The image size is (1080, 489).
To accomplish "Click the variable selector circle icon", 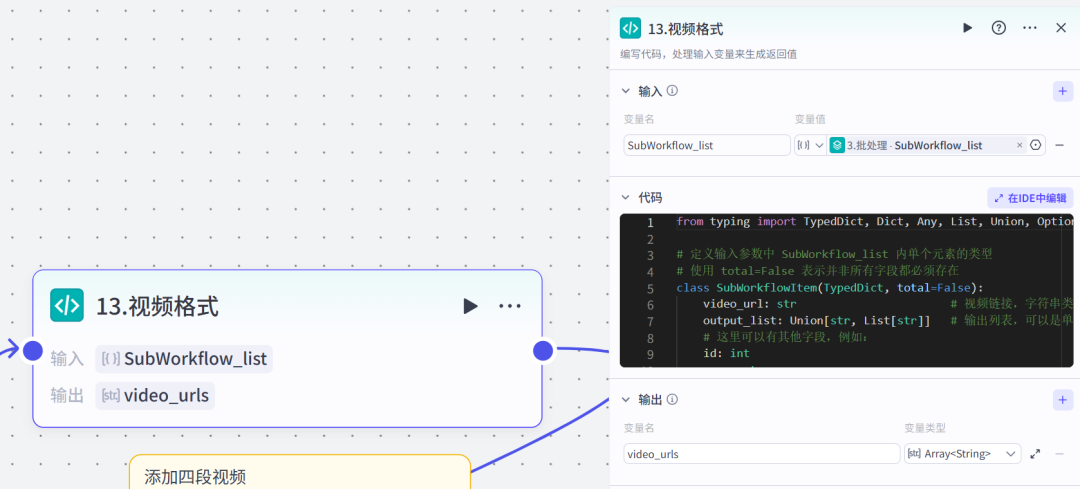I will click(x=1035, y=145).
